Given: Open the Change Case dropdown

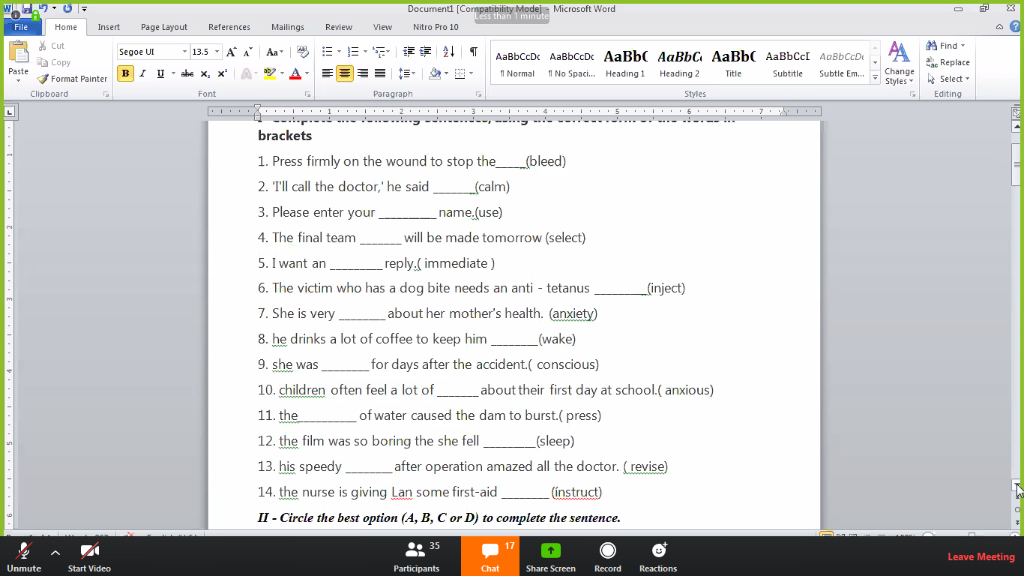Looking at the screenshot, I should tap(275, 52).
